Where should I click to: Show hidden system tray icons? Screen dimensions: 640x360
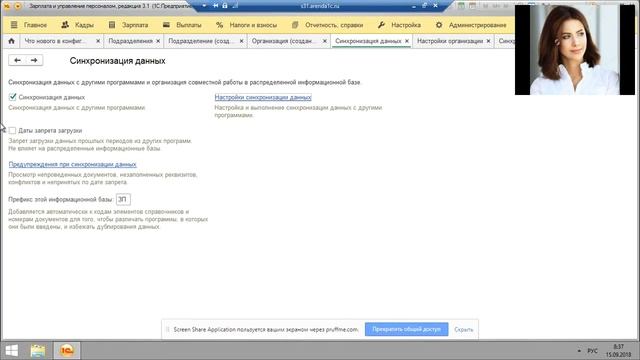point(579,351)
